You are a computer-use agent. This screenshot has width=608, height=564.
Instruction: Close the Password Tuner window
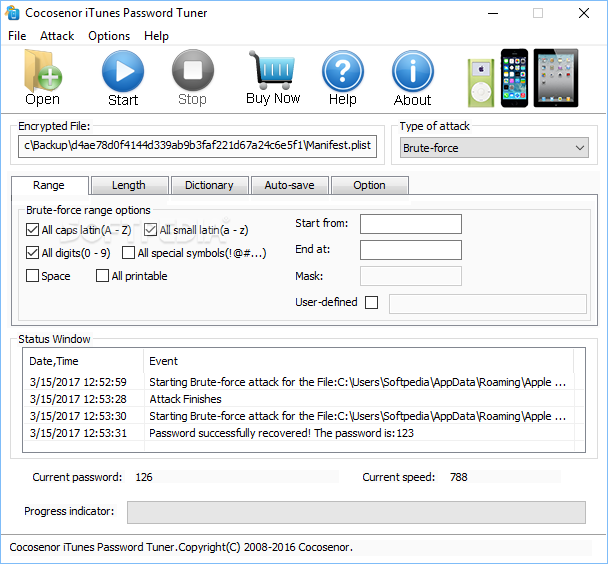[x=584, y=13]
